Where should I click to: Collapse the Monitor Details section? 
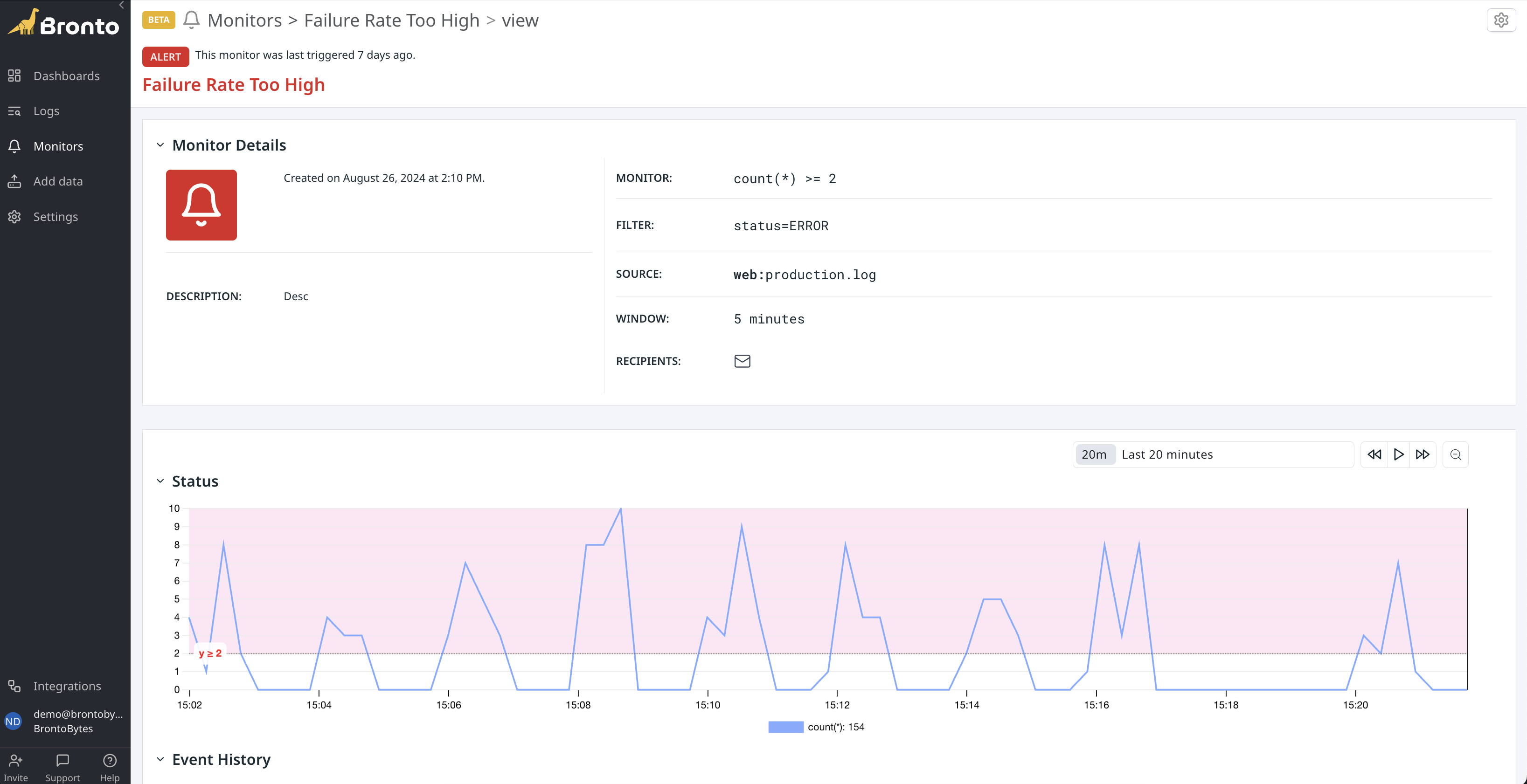pos(159,145)
